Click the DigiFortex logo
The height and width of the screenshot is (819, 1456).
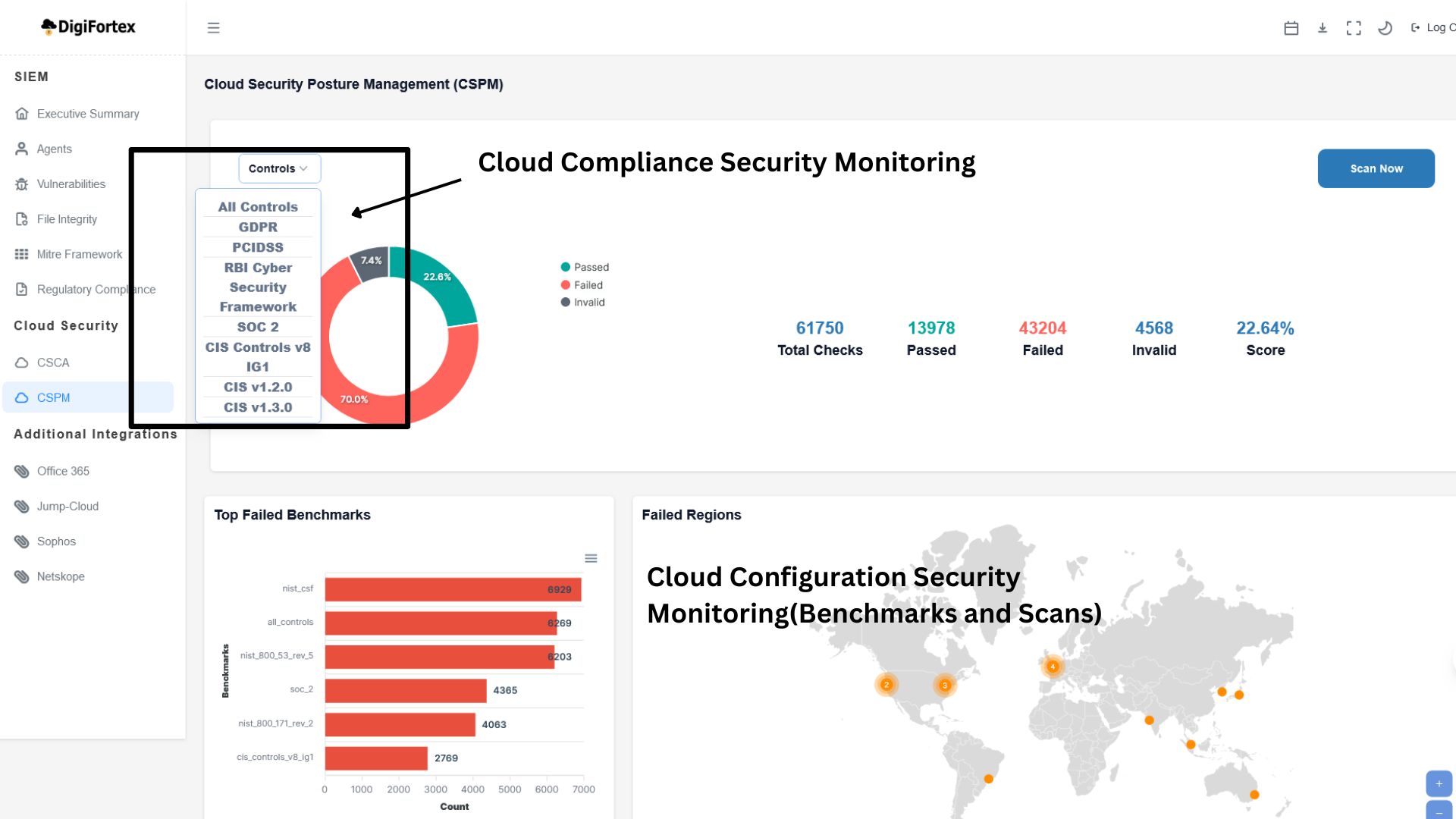click(x=88, y=27)
